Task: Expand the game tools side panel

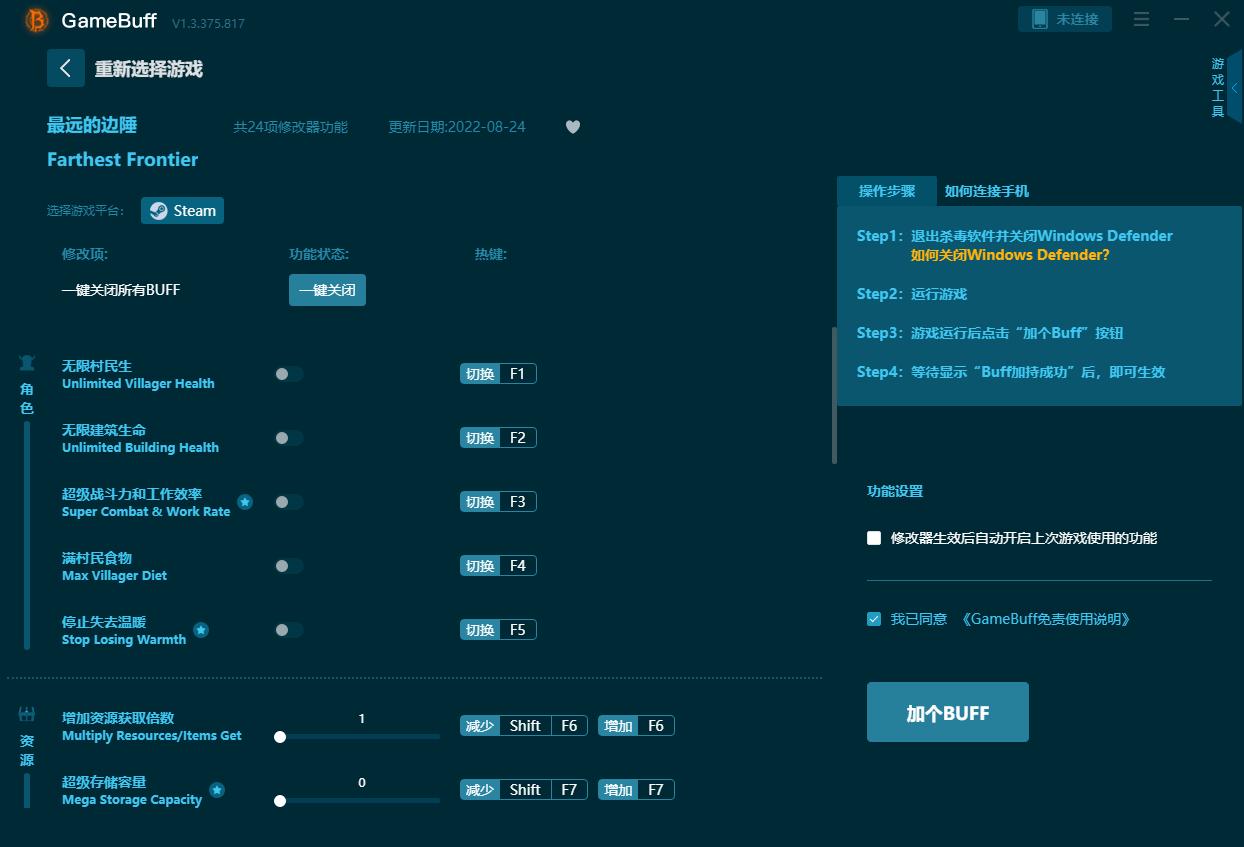Action: pos(1235,88)
